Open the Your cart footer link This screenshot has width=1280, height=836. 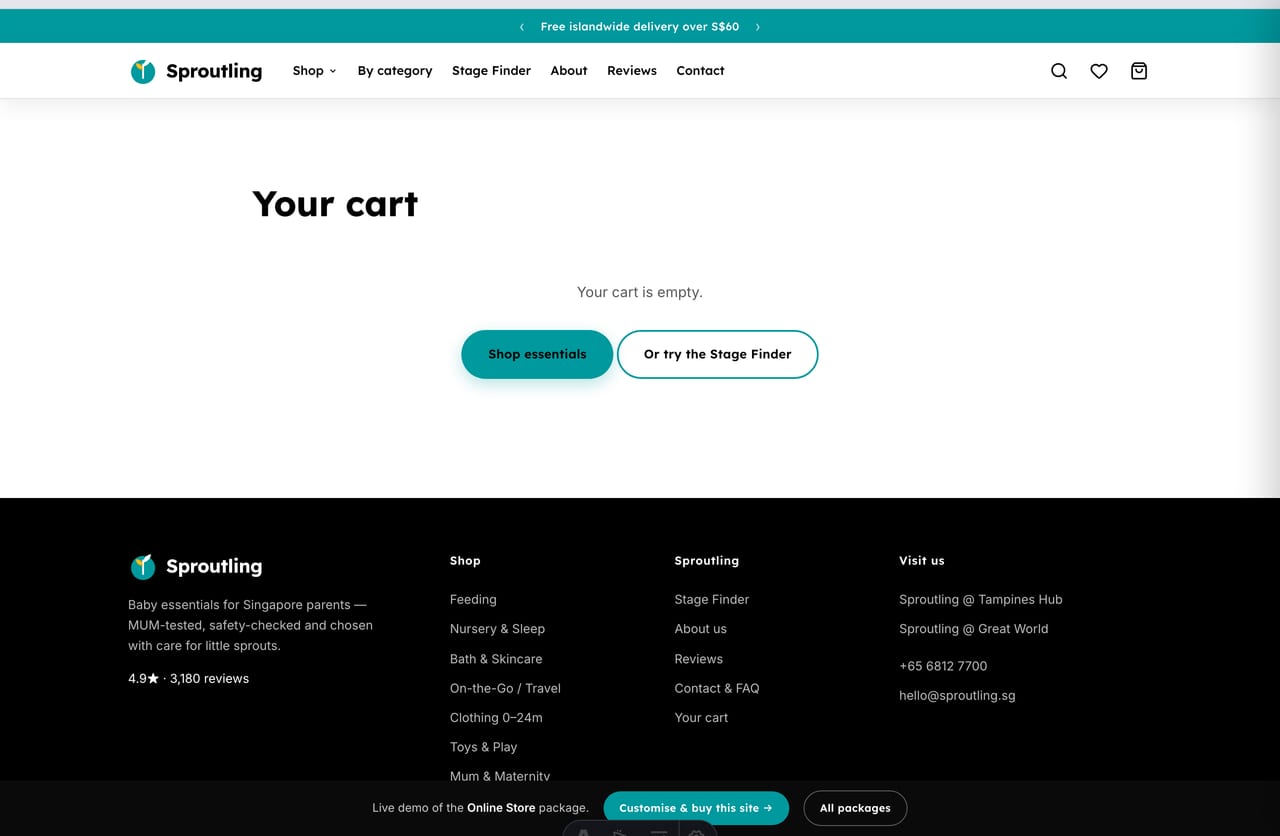(702, 718)
